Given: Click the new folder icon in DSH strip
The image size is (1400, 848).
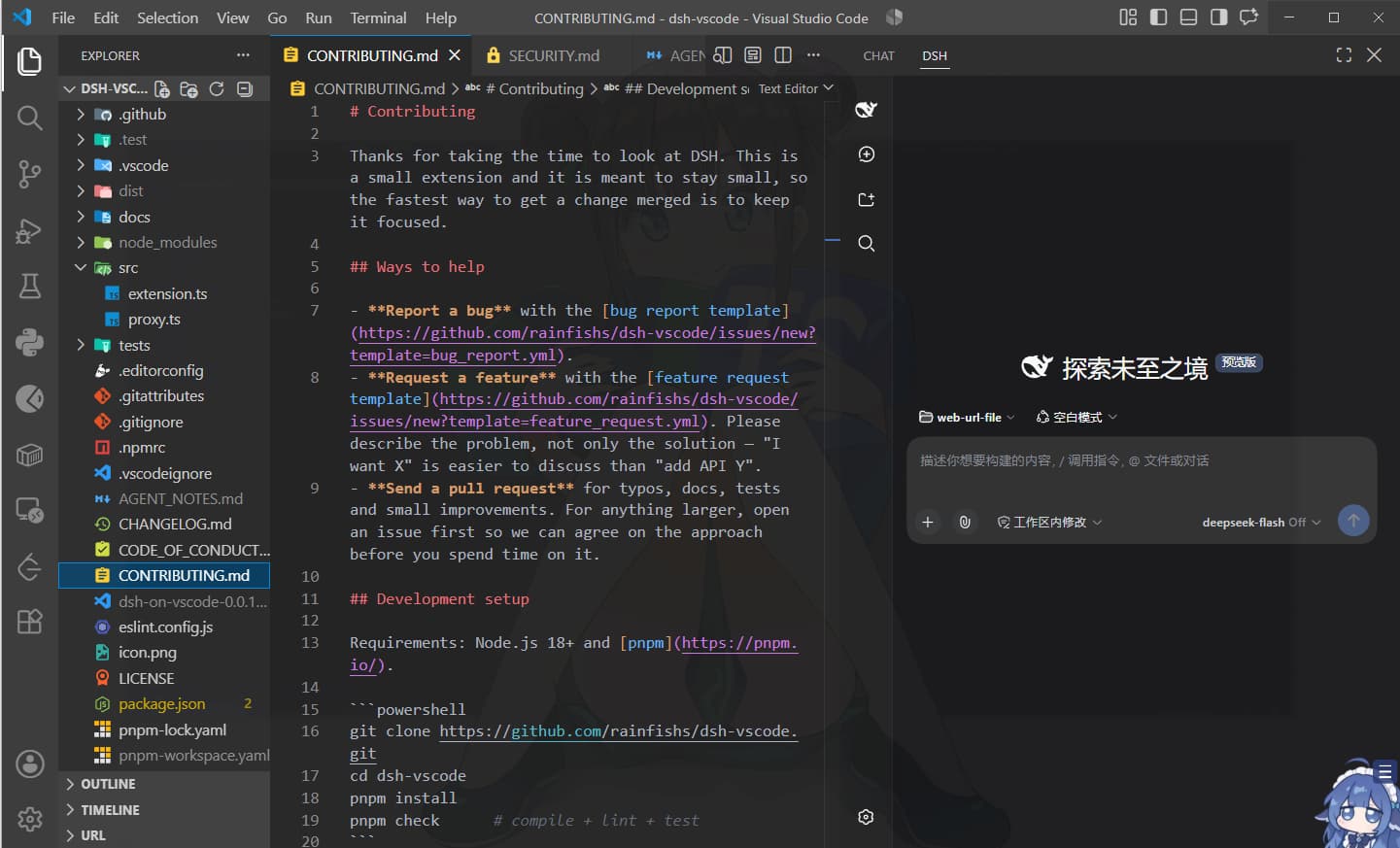Looking at the screenshot, I should point(867,199).
